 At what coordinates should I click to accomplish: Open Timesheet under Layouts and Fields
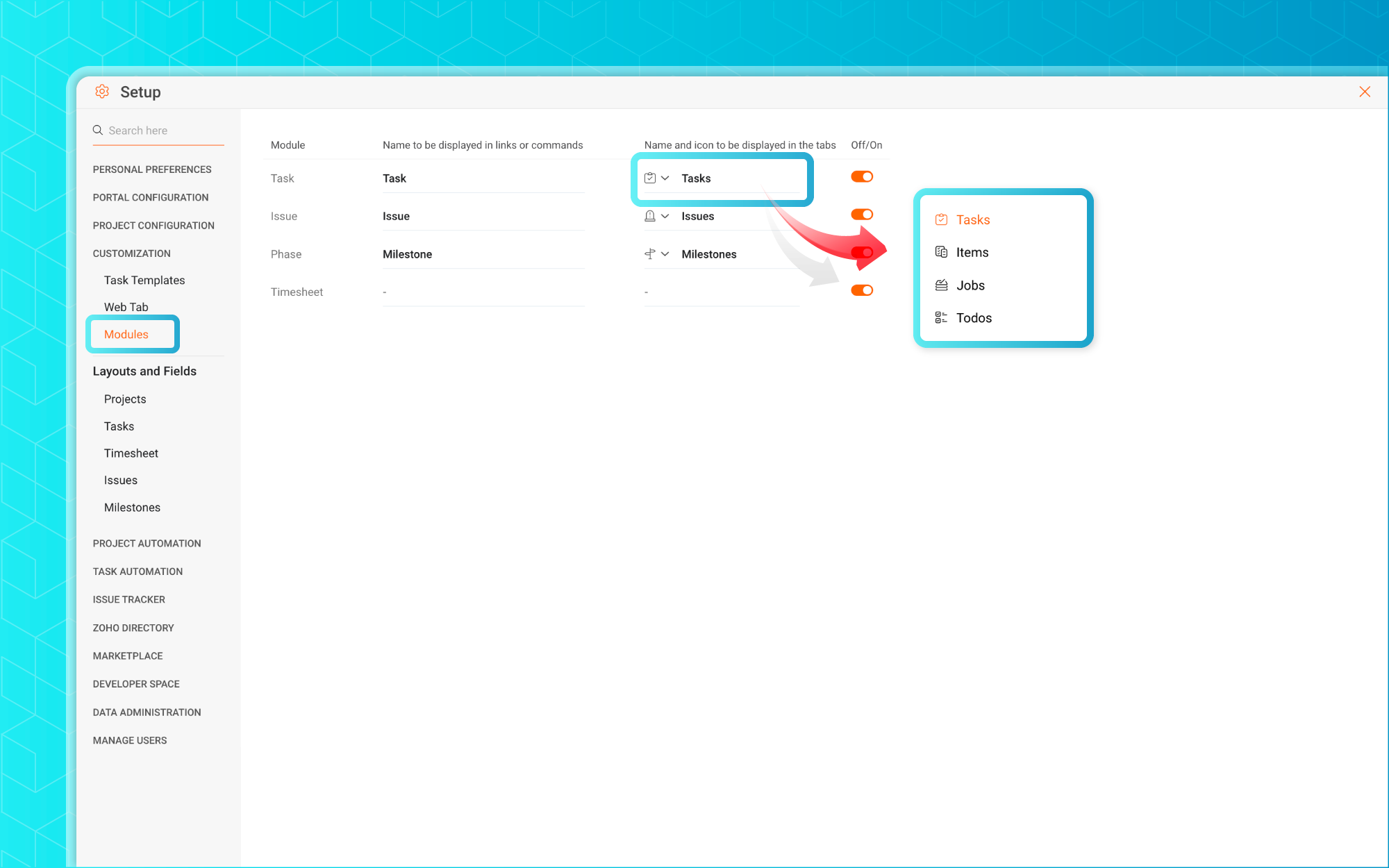pyautogui.click(x=131, y=453)
